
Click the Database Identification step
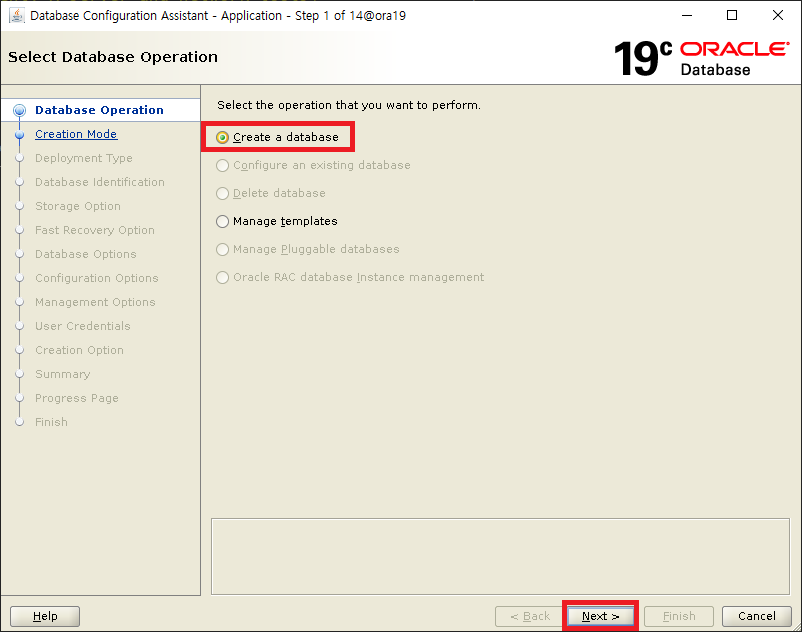100,182
